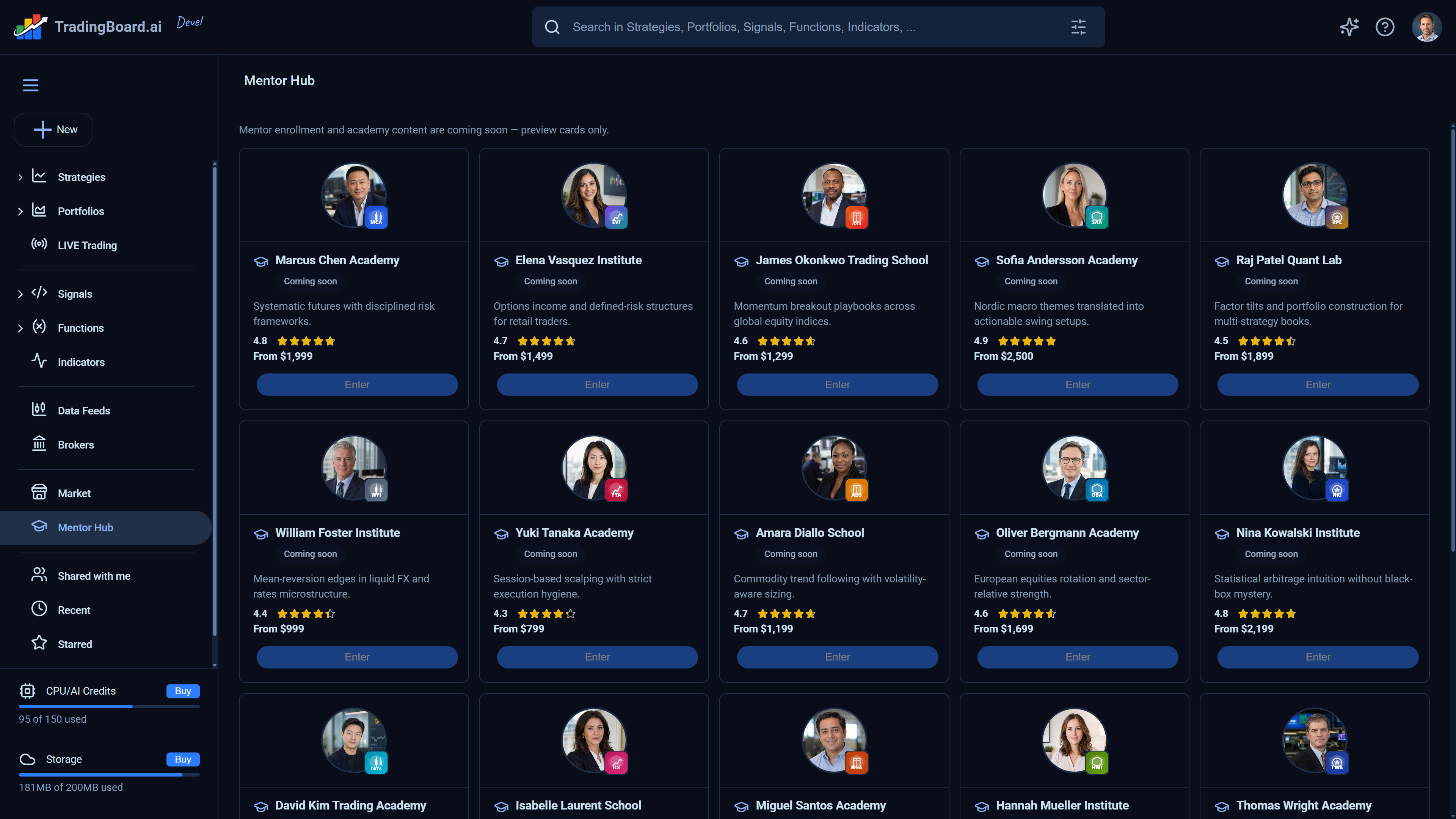Image resolution: width=1456 pixels, height=819 pixels.
Task: Click the AI sparkle assistant icon
Action: tap(1349, 27)
